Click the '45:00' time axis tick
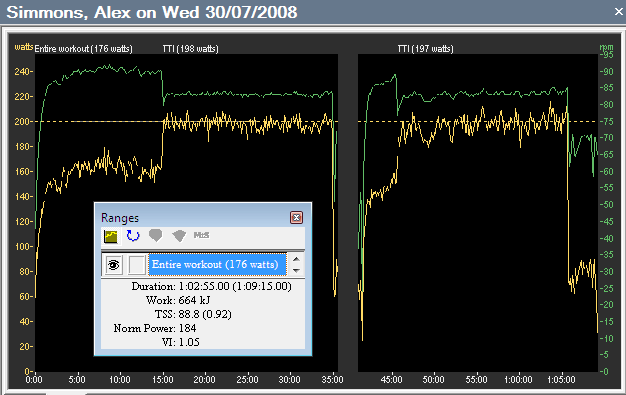 pyautogui.click(x=391, y=379)
